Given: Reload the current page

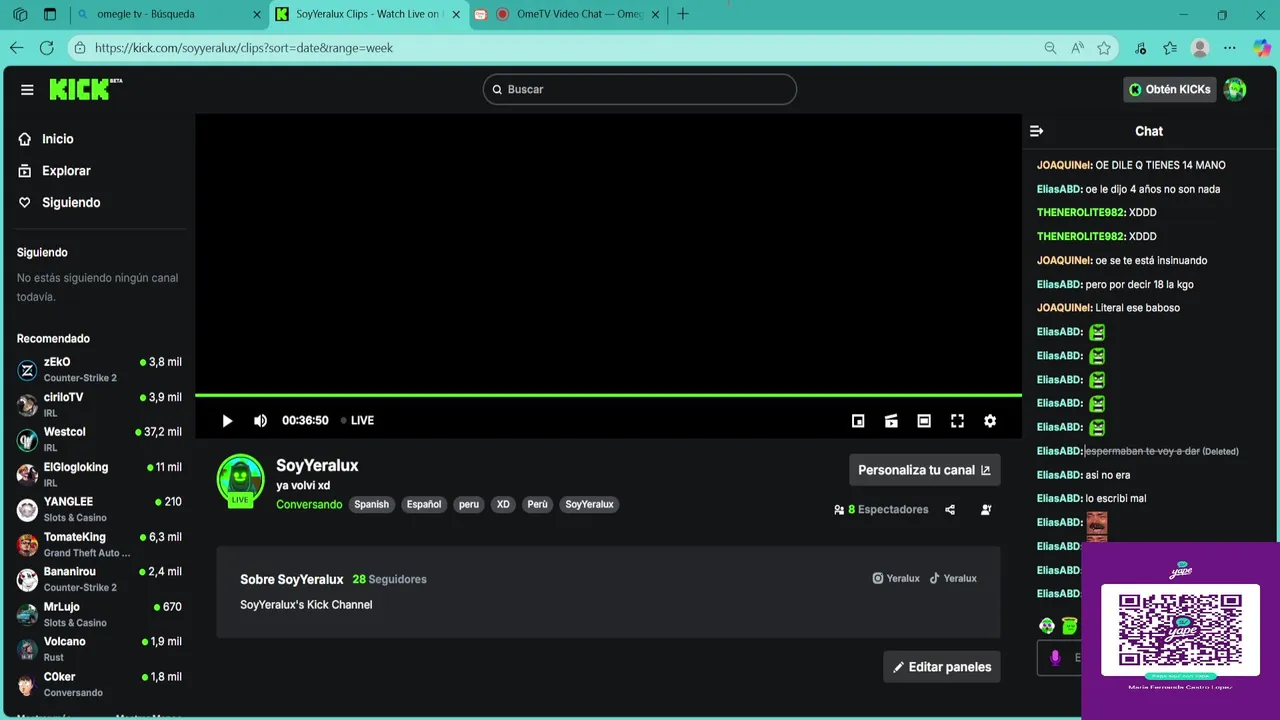Looking at the screenshot, I should 47,48.
